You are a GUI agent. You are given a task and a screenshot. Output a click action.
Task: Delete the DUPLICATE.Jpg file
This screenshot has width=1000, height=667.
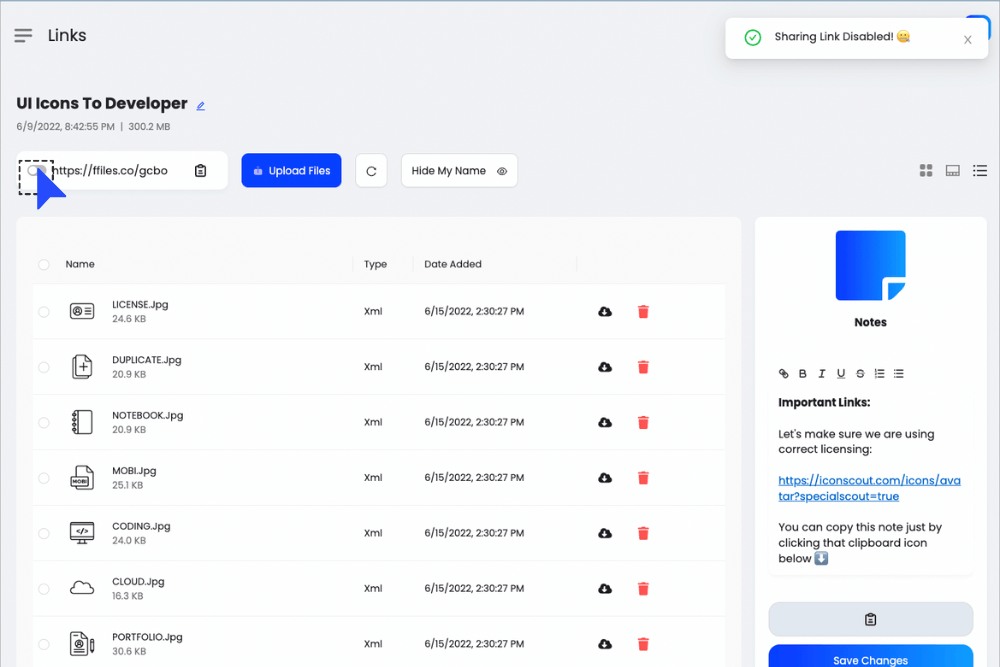(x=643, y=367)
